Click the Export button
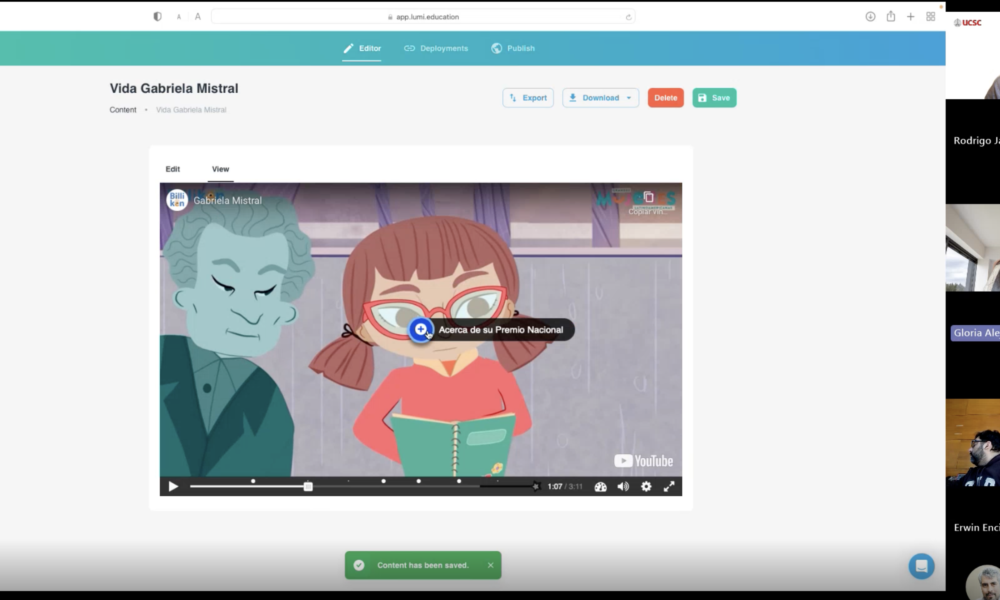 (x=528, y=98)
